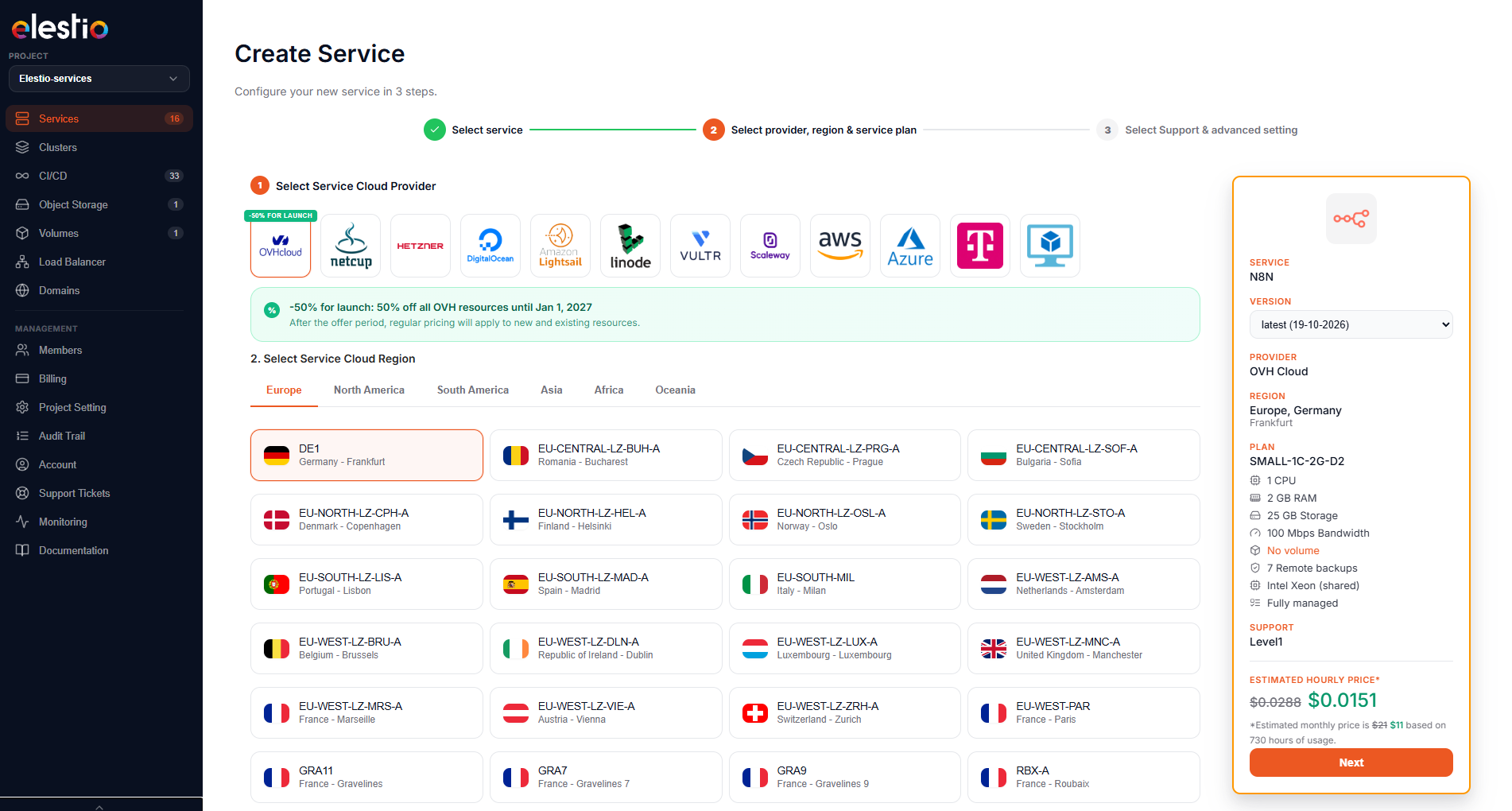Viewport: 1512px width, 811px height.
Task: Open Monitoring page
Action: click(x=99, y=522)
